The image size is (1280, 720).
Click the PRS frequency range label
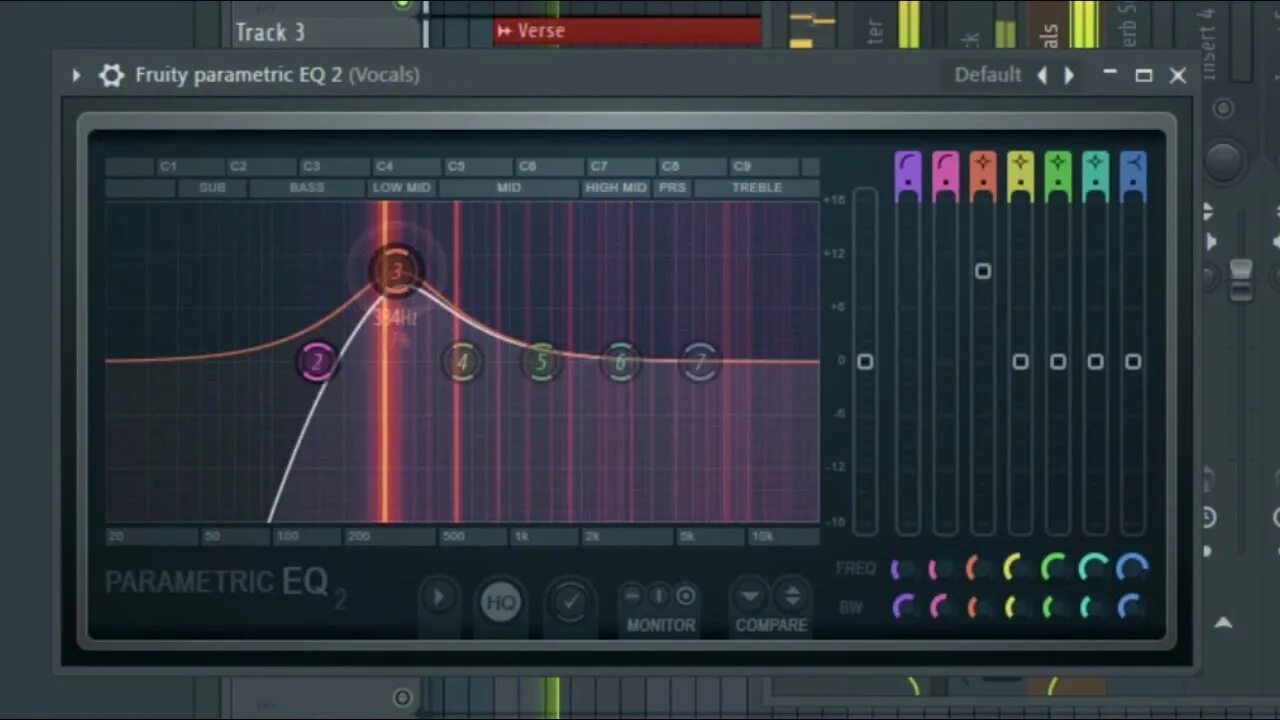tap(673, 188)
